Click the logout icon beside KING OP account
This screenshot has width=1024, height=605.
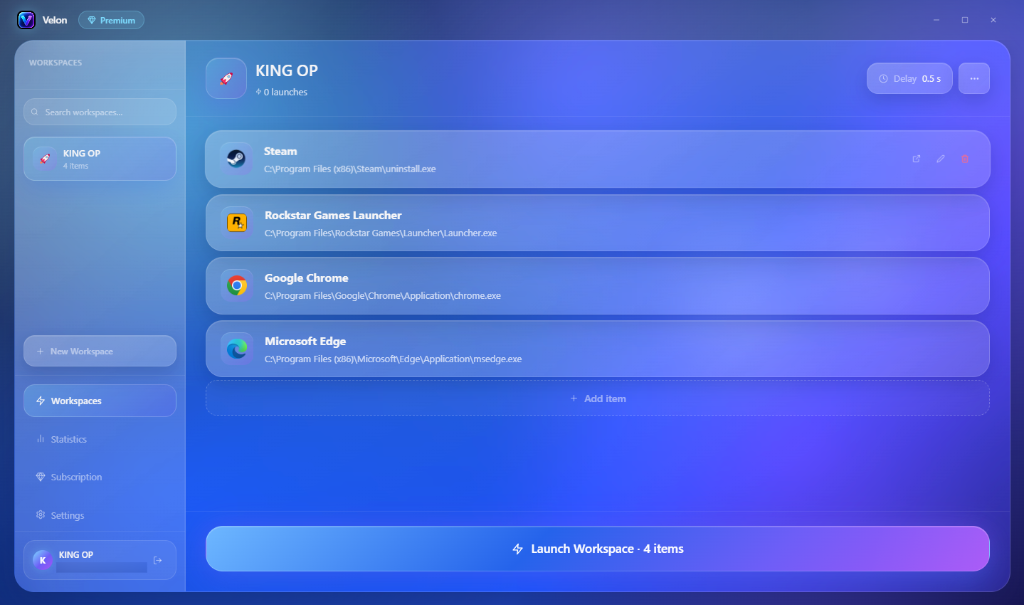coord(158,560)
